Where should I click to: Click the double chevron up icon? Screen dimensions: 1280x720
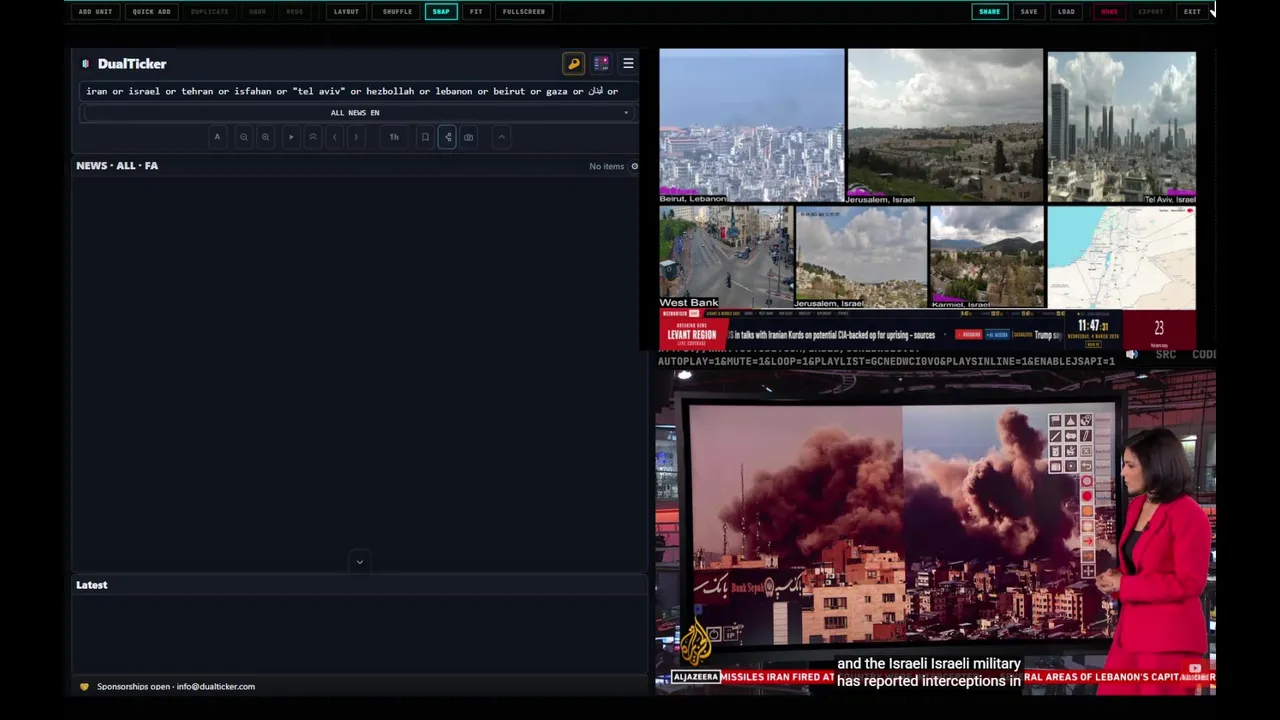pos(313,137)
